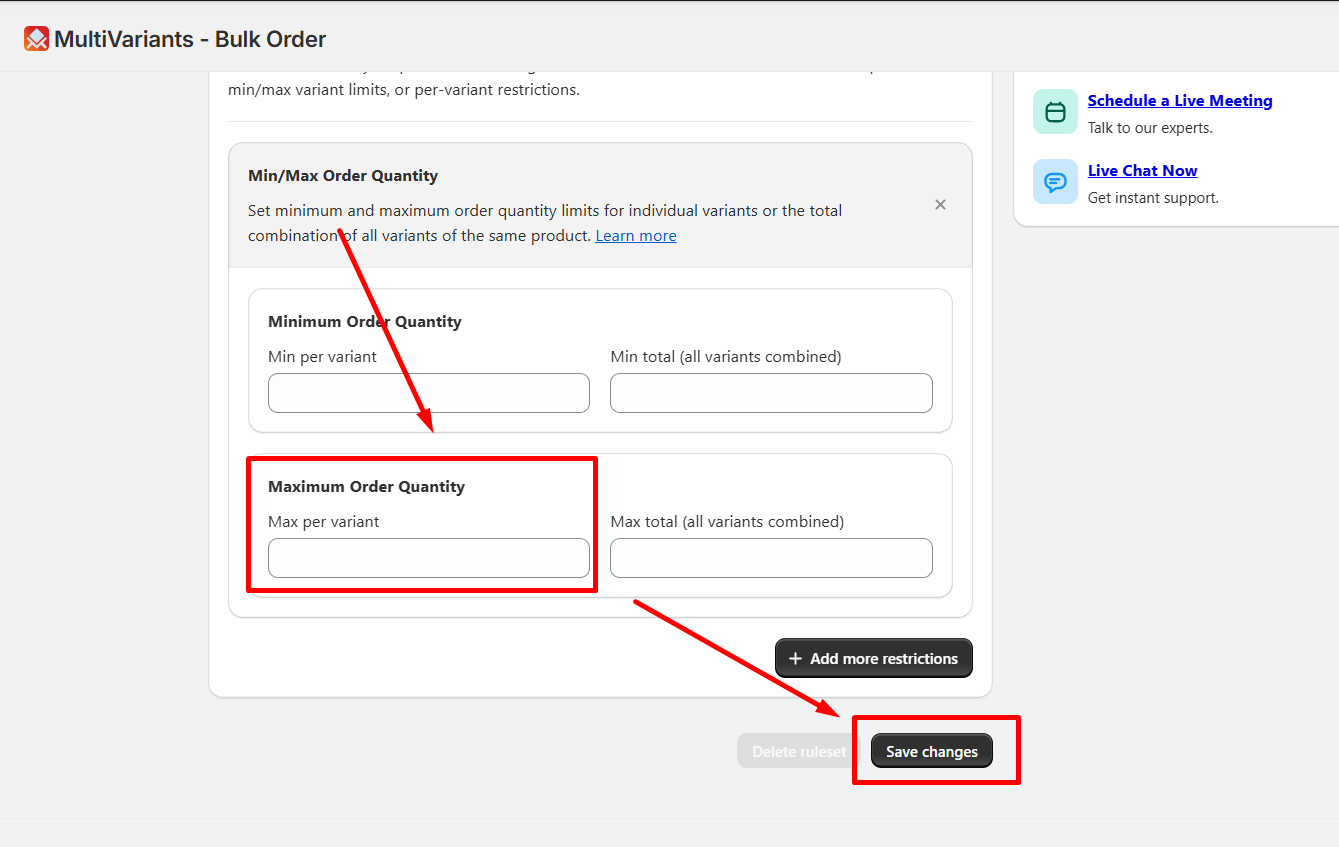Click the calendar icon beside Schedule a Live Meeting

(x=1055, y=112)
